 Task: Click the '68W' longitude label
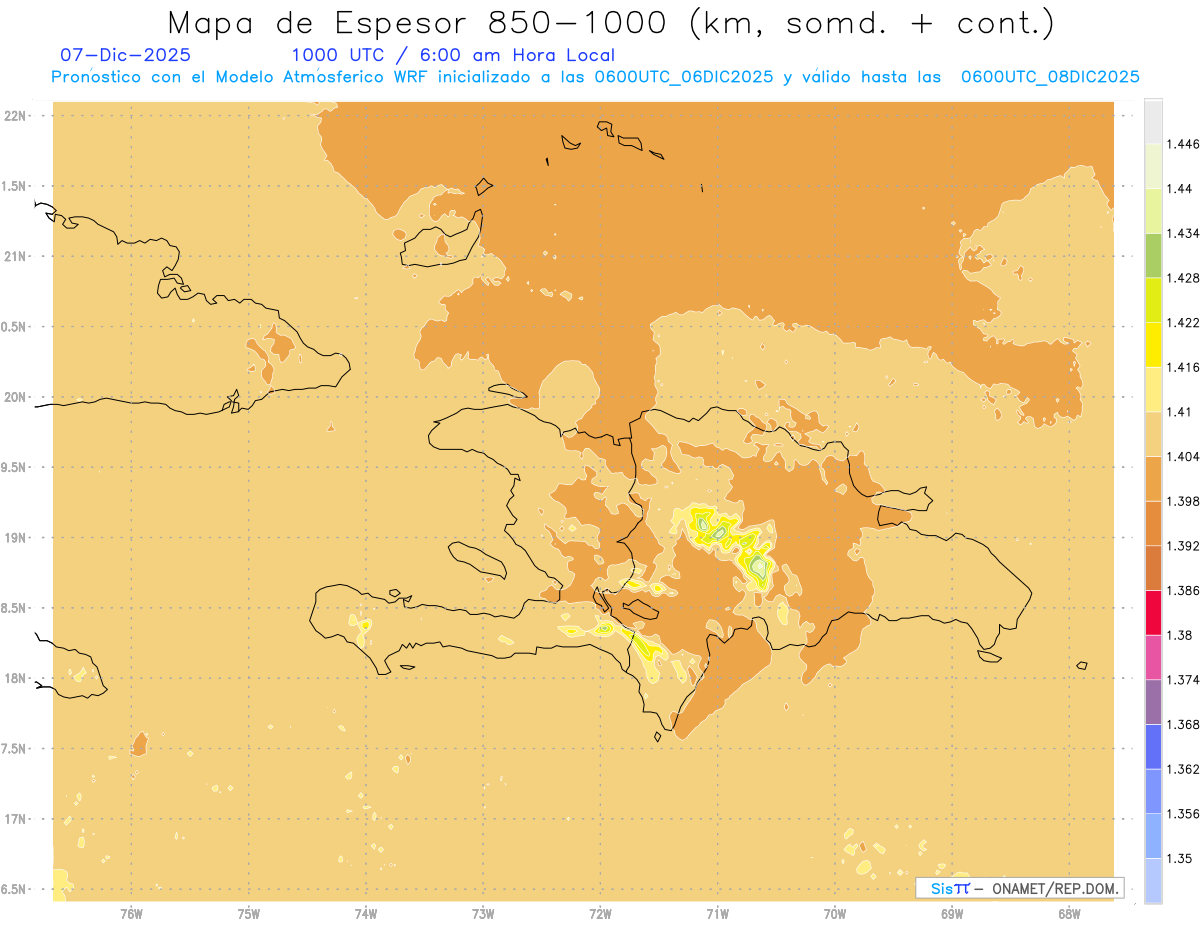point(1069,914)
